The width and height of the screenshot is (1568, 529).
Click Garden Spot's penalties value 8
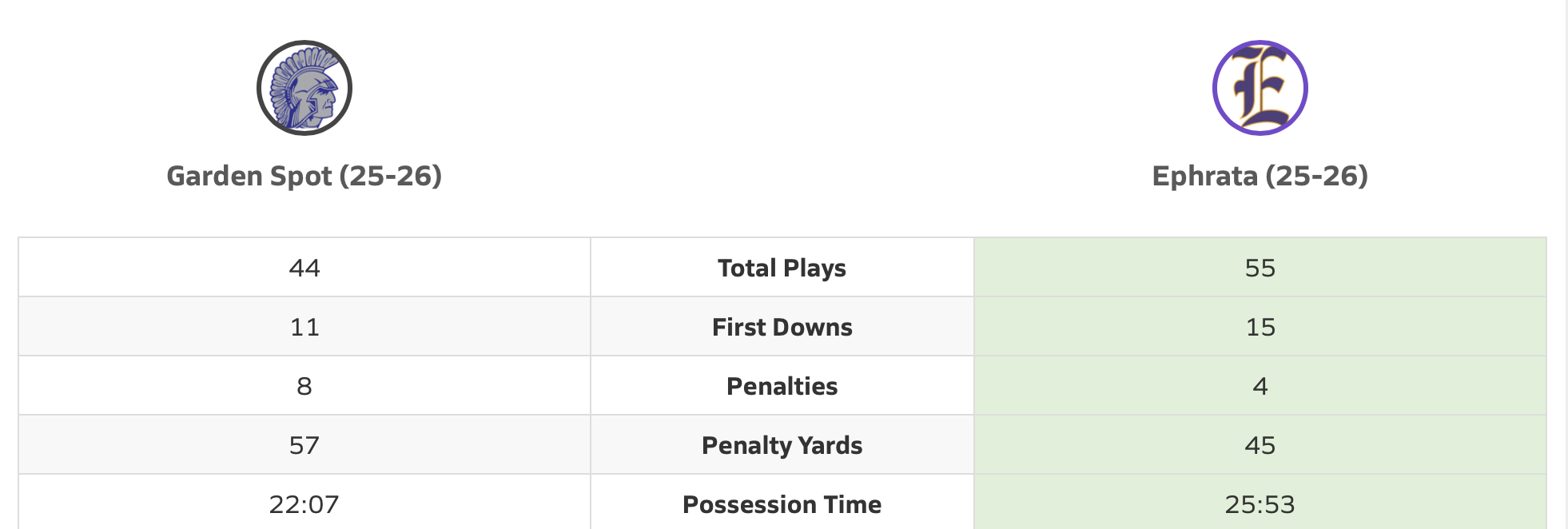click(304, 386)
